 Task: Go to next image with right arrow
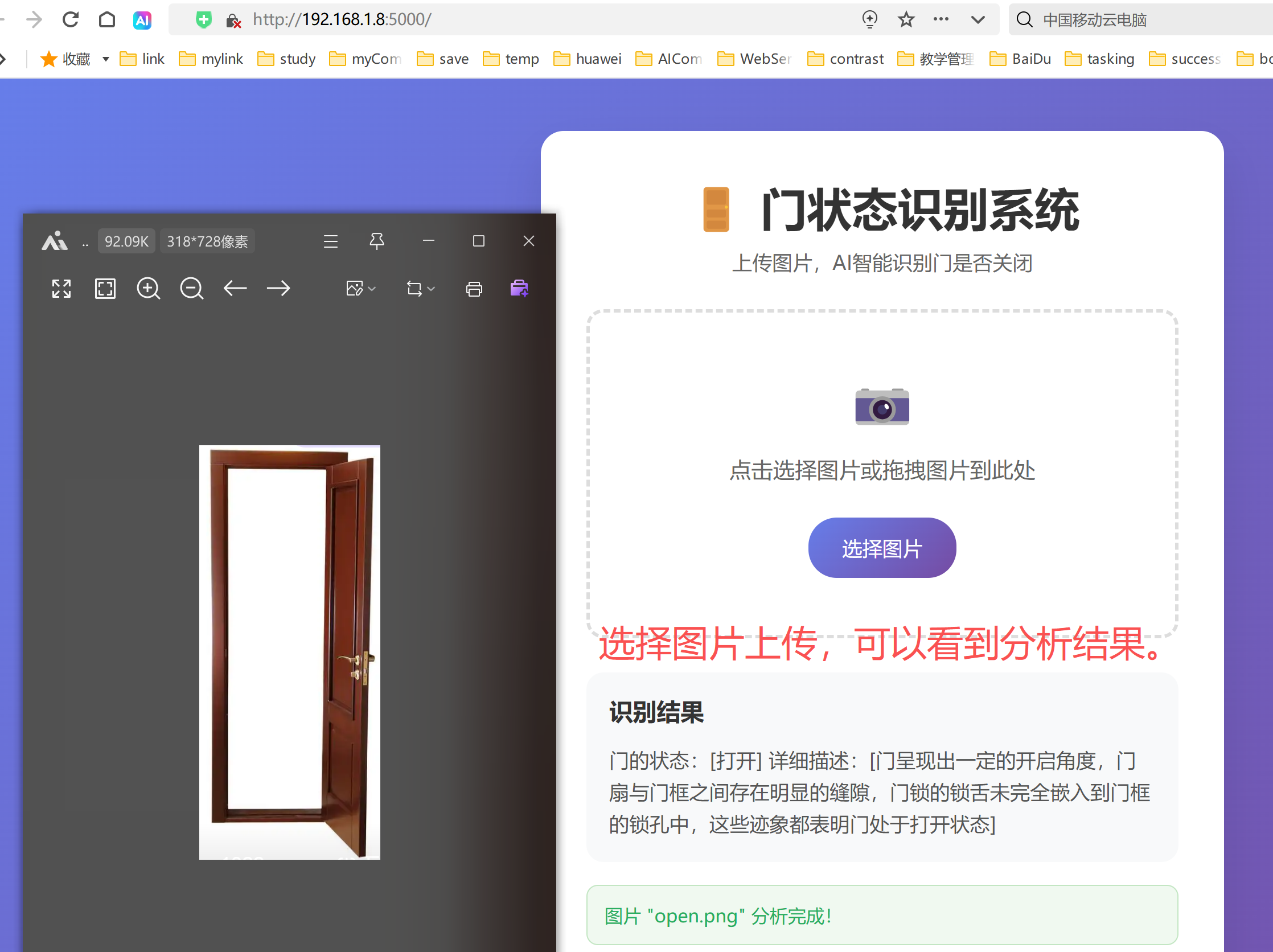pos(278,288)
